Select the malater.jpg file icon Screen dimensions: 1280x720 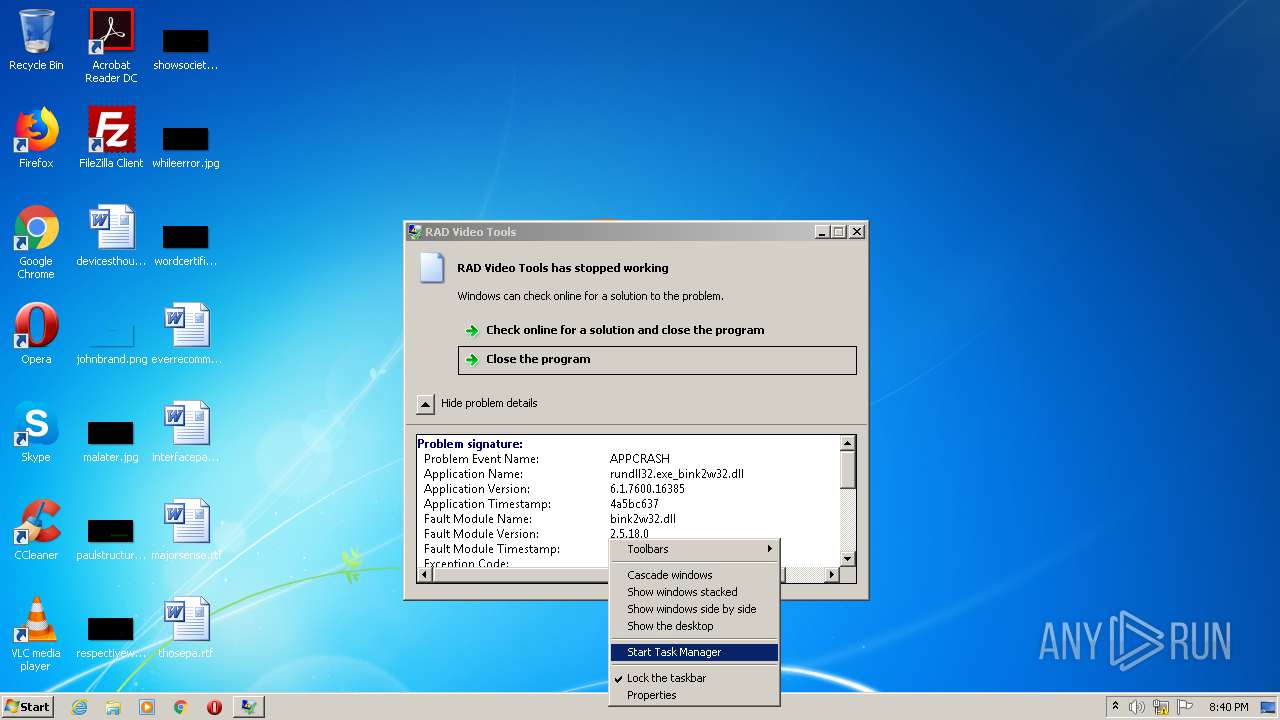(x=111, y=442)
